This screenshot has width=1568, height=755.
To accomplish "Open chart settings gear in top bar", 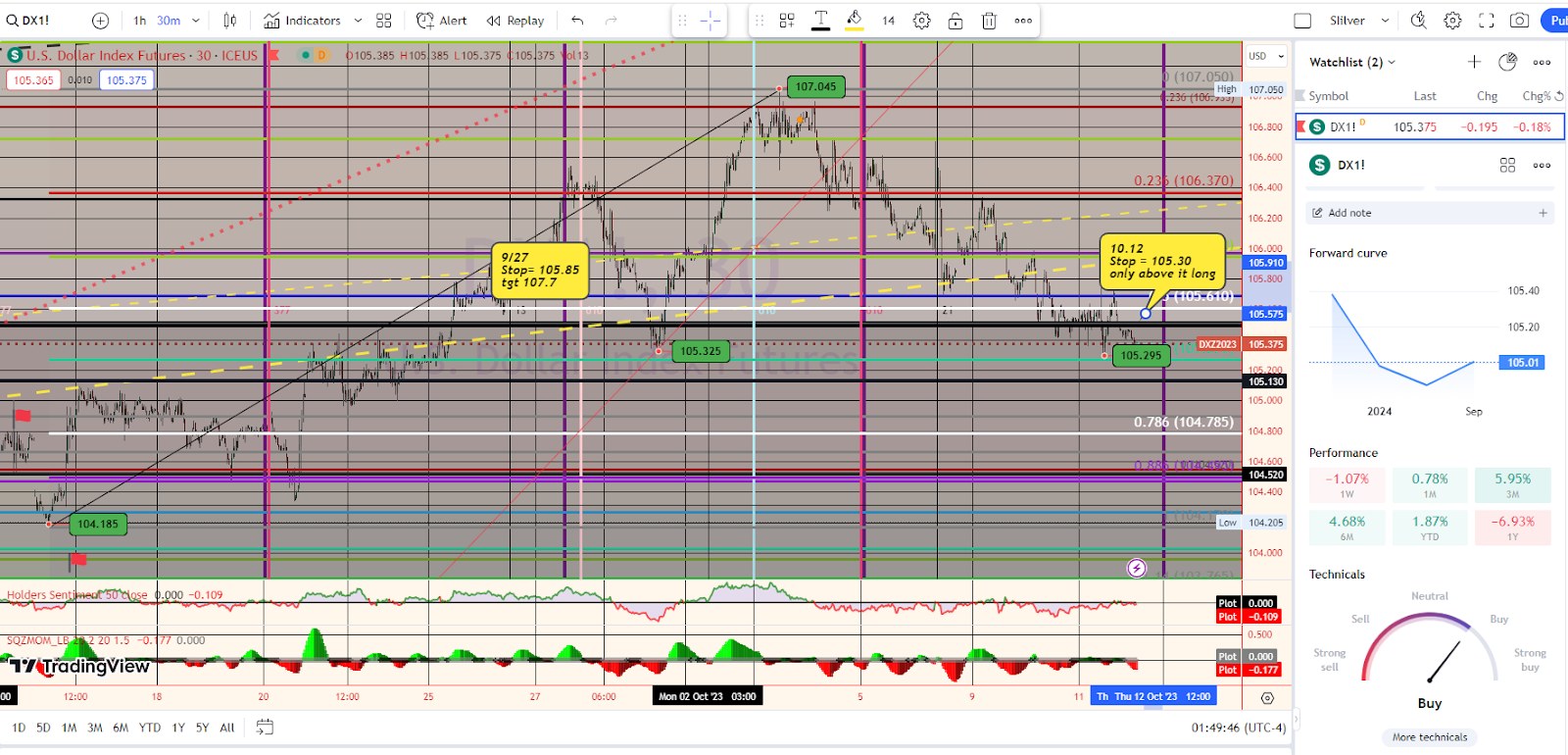I will click(1453, 21).
